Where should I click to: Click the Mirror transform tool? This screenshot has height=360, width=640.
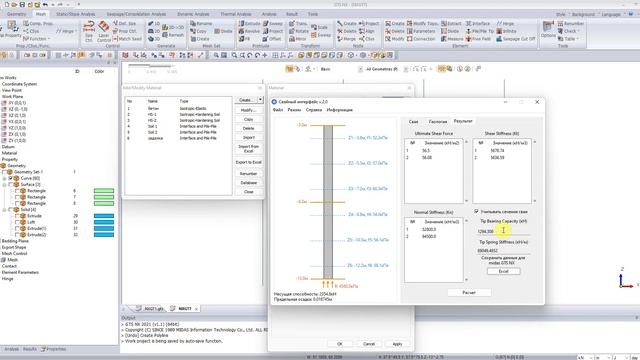pyautogui.click(x=298, y=39)
